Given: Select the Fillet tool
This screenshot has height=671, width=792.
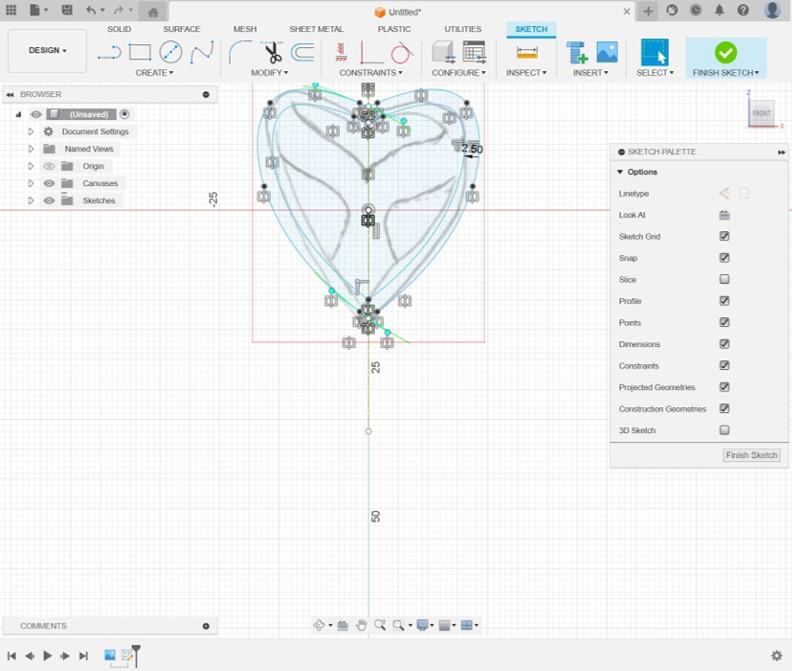Looking at the screenshot, I should pos(241,52).
